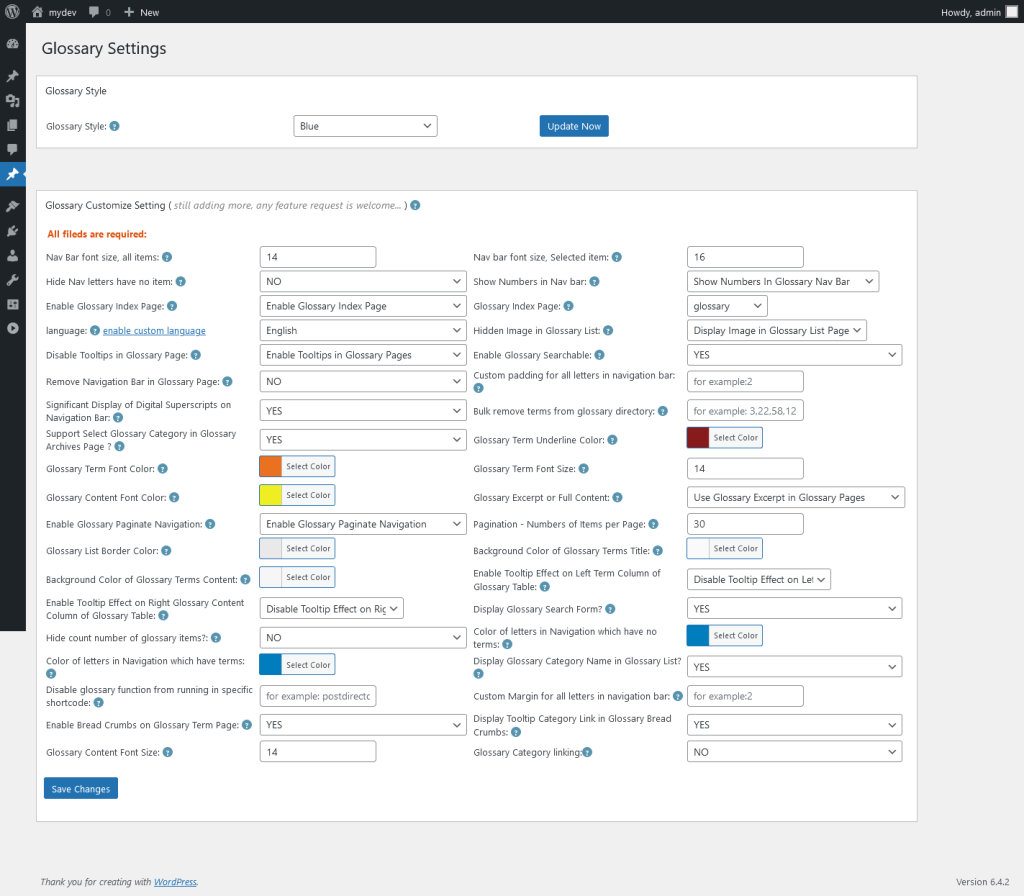Viewport: 1024px width, 896px height.
Task: Open the WordPress link in footer
Action: point(175,882)
